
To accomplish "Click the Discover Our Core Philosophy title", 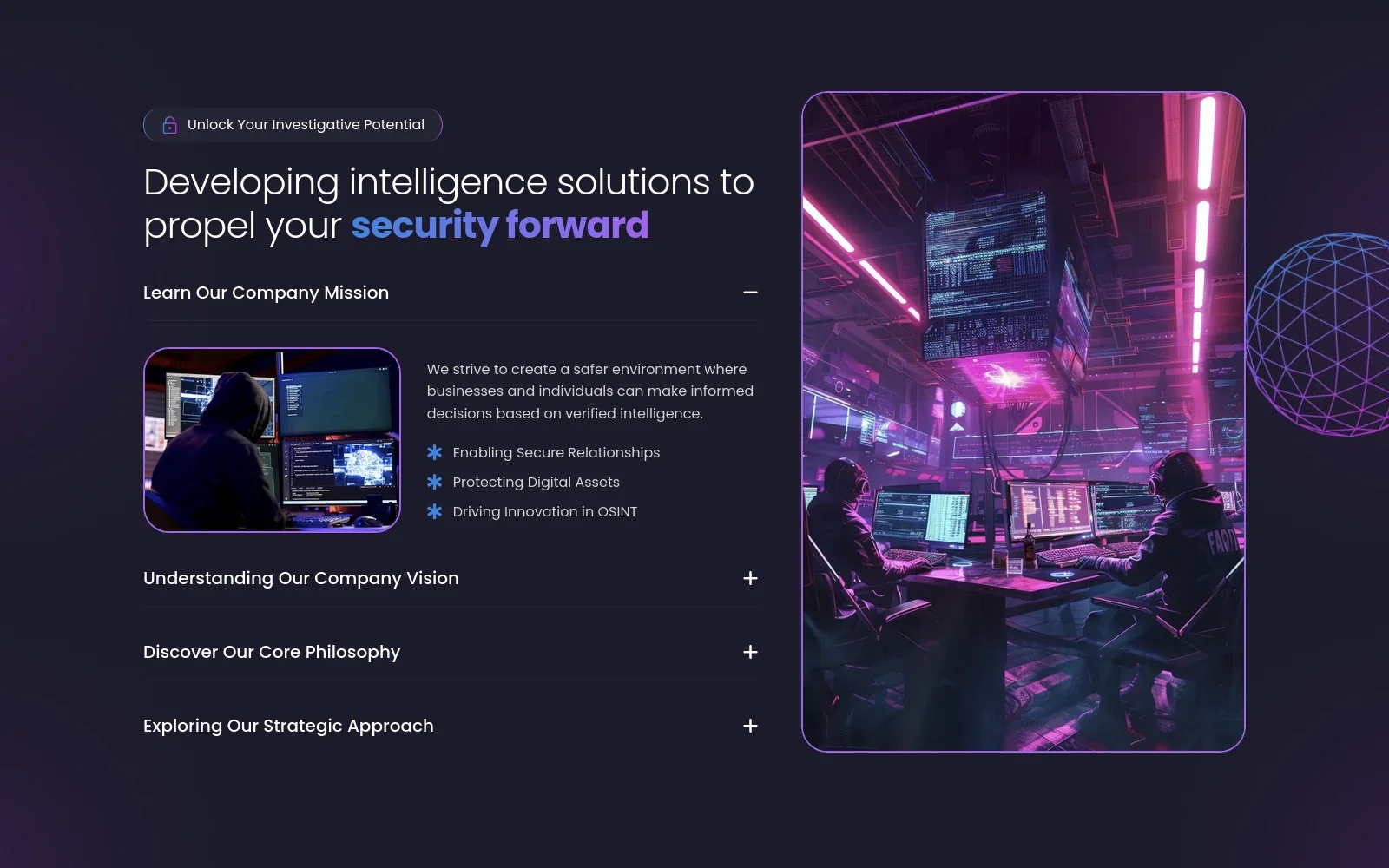I will [271, 652].
